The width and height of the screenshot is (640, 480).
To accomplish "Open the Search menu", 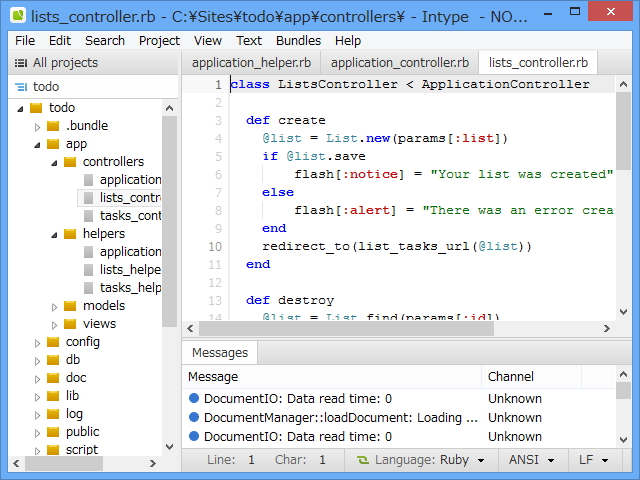I will 104,41.
